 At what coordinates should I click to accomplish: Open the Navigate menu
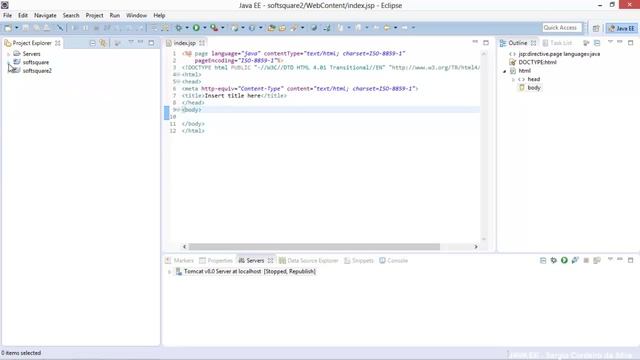point(45,16)
